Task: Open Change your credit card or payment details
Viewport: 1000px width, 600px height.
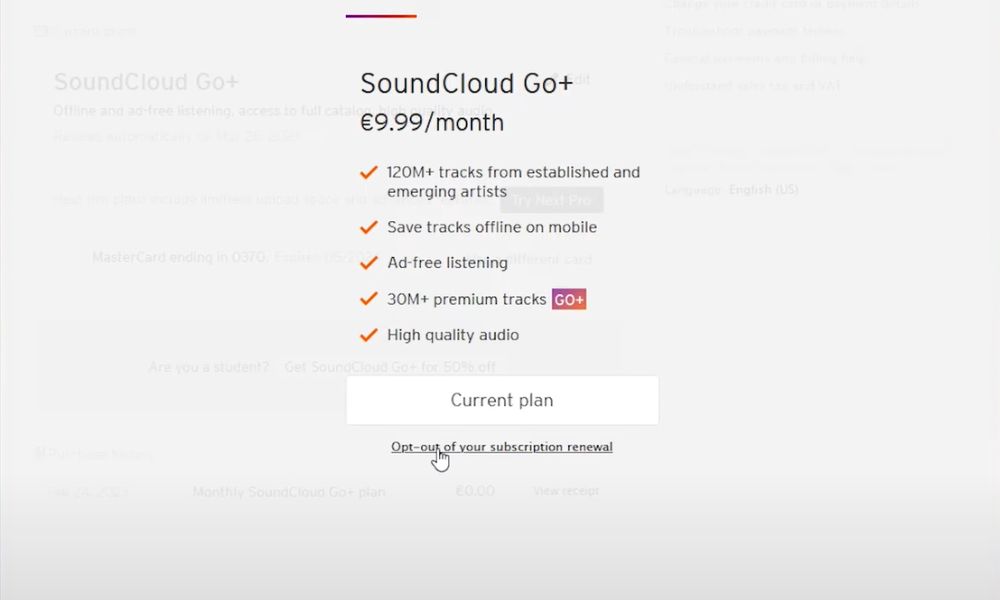Action: coord(790,5)
